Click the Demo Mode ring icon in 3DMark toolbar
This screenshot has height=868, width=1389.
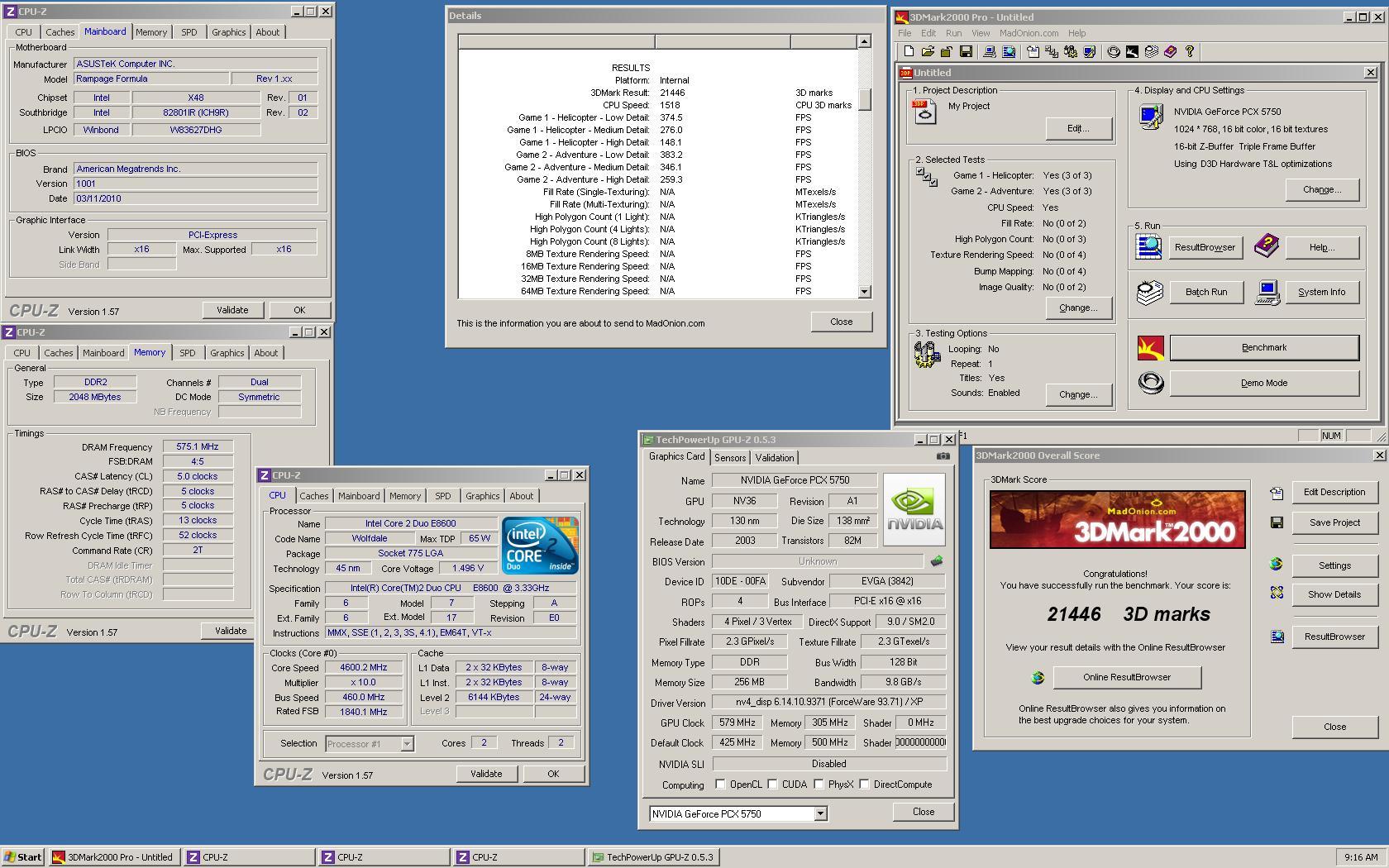coord(1114,51)
